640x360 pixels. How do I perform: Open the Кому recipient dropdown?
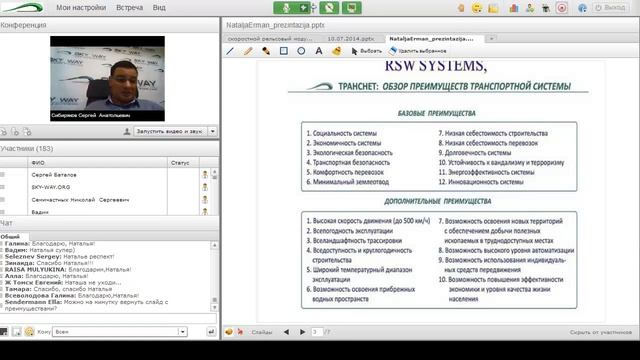point(120,332)
